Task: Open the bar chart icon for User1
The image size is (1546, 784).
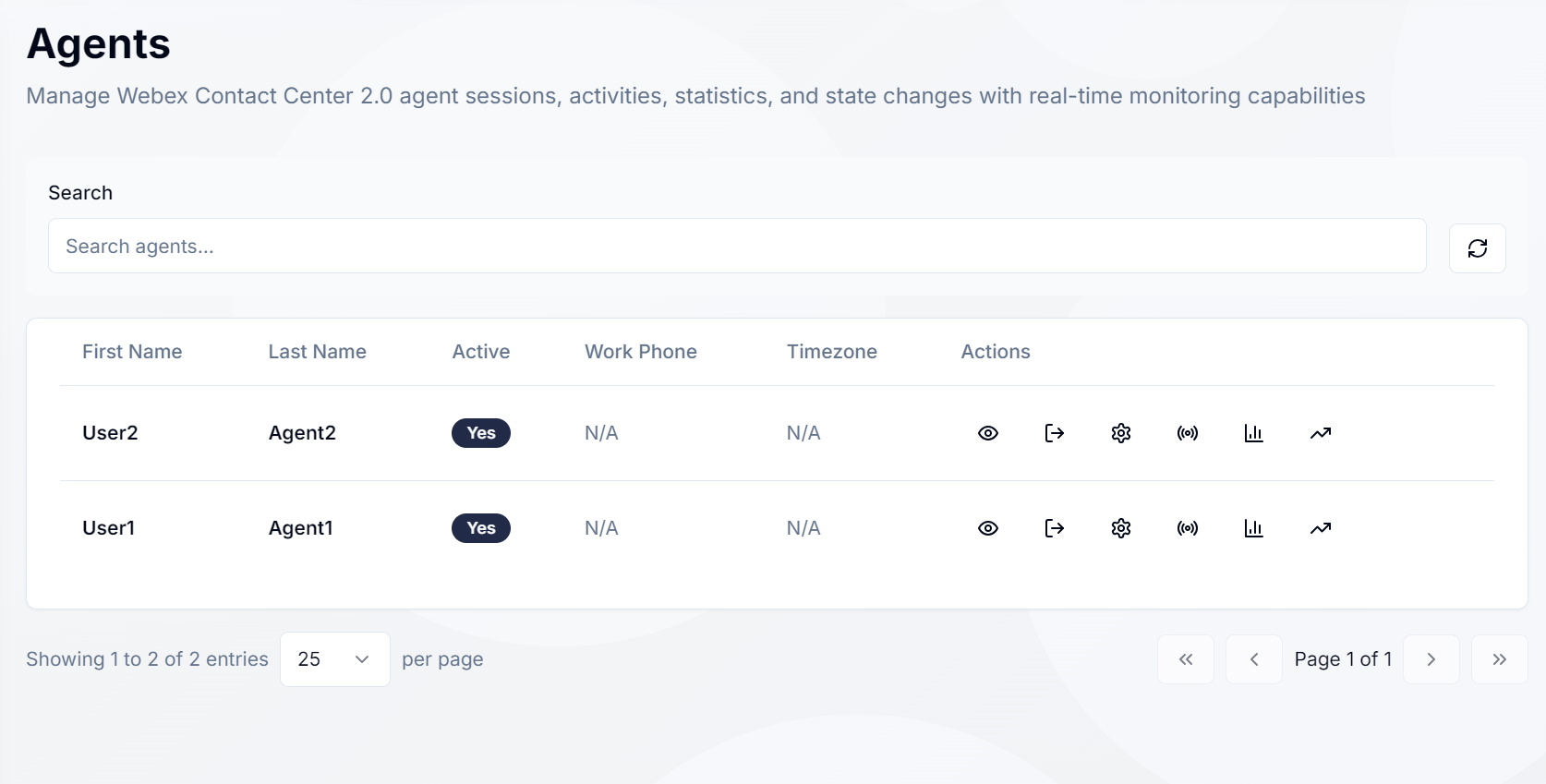Action: pyautogui.click(x=1253, y=528)
